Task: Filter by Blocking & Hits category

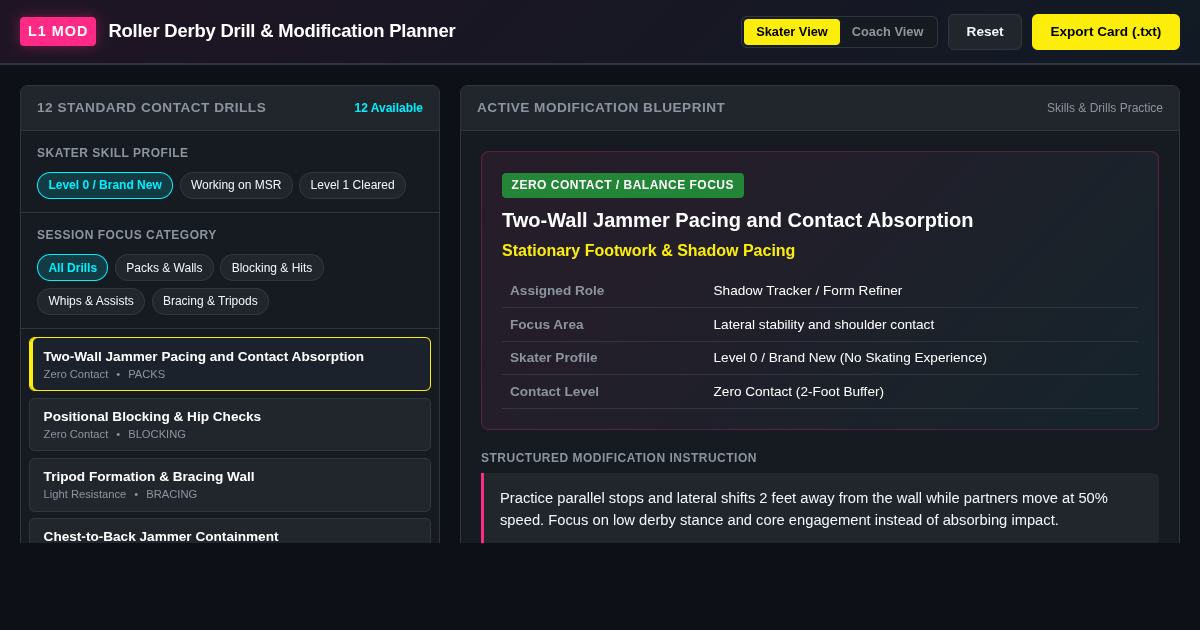Action: pyautogui.click(x=272, y=268)
